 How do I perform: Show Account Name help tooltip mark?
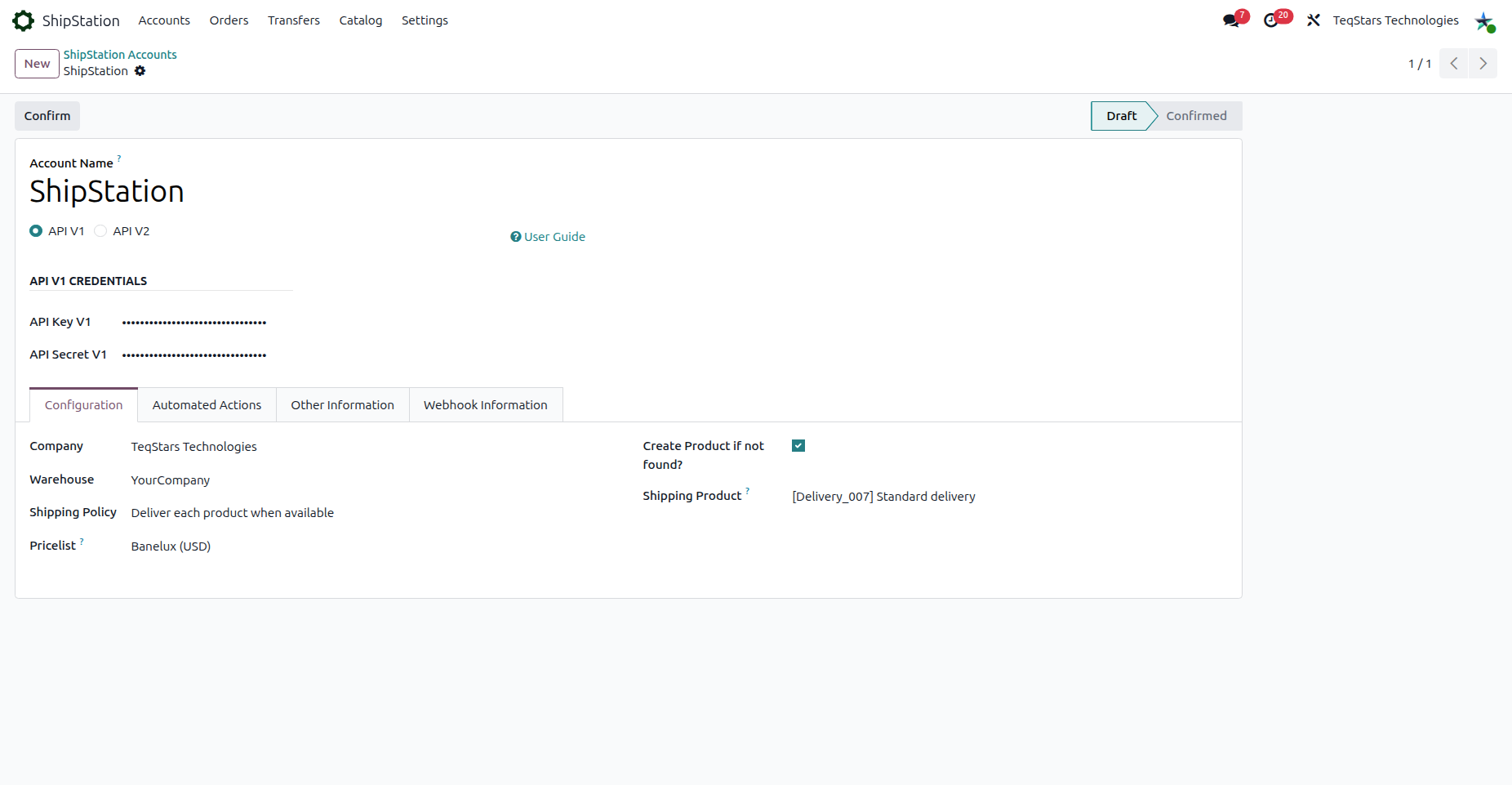coord(119,158)
